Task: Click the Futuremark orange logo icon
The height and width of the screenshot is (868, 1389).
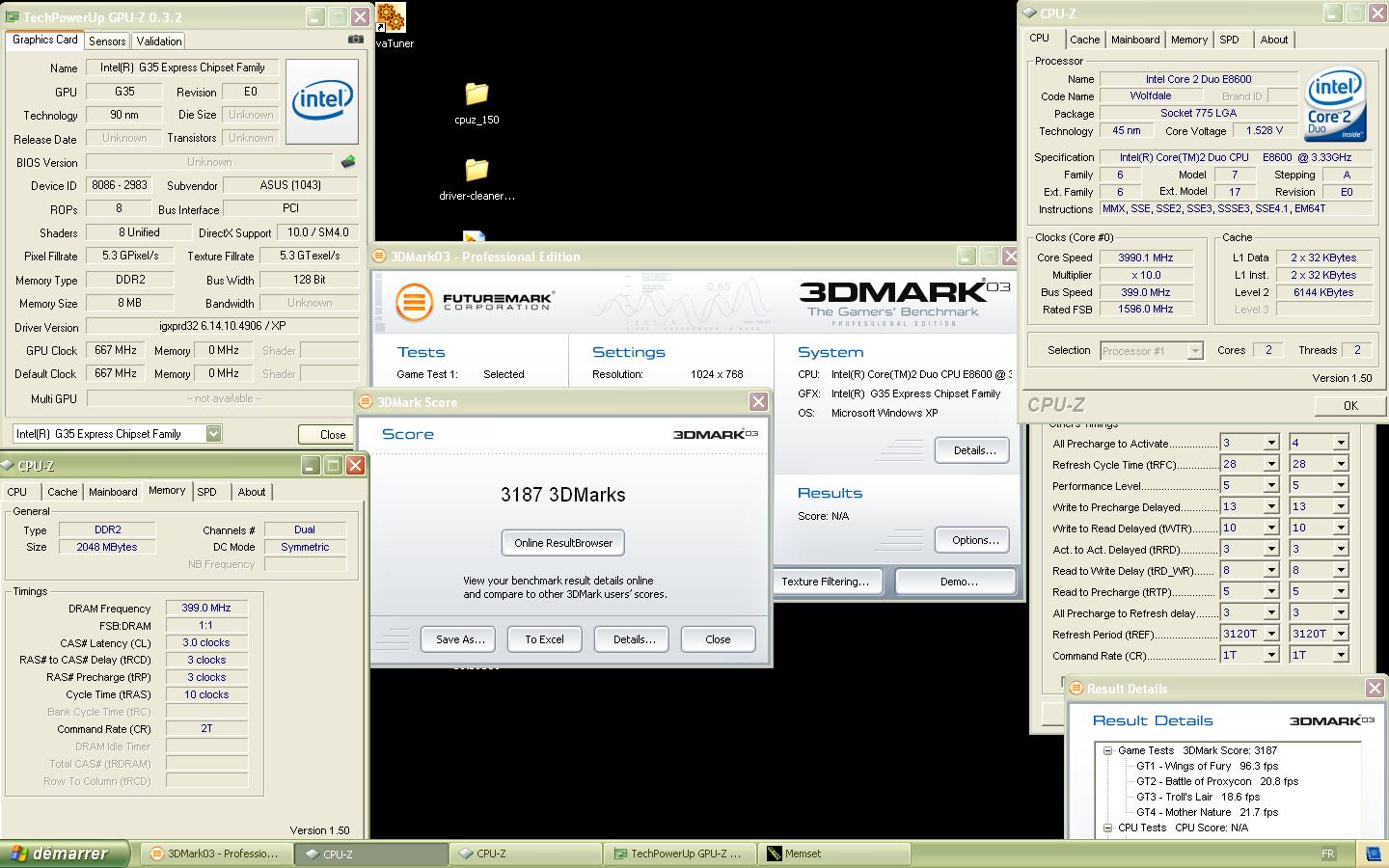Action: (x=414, y=302)
